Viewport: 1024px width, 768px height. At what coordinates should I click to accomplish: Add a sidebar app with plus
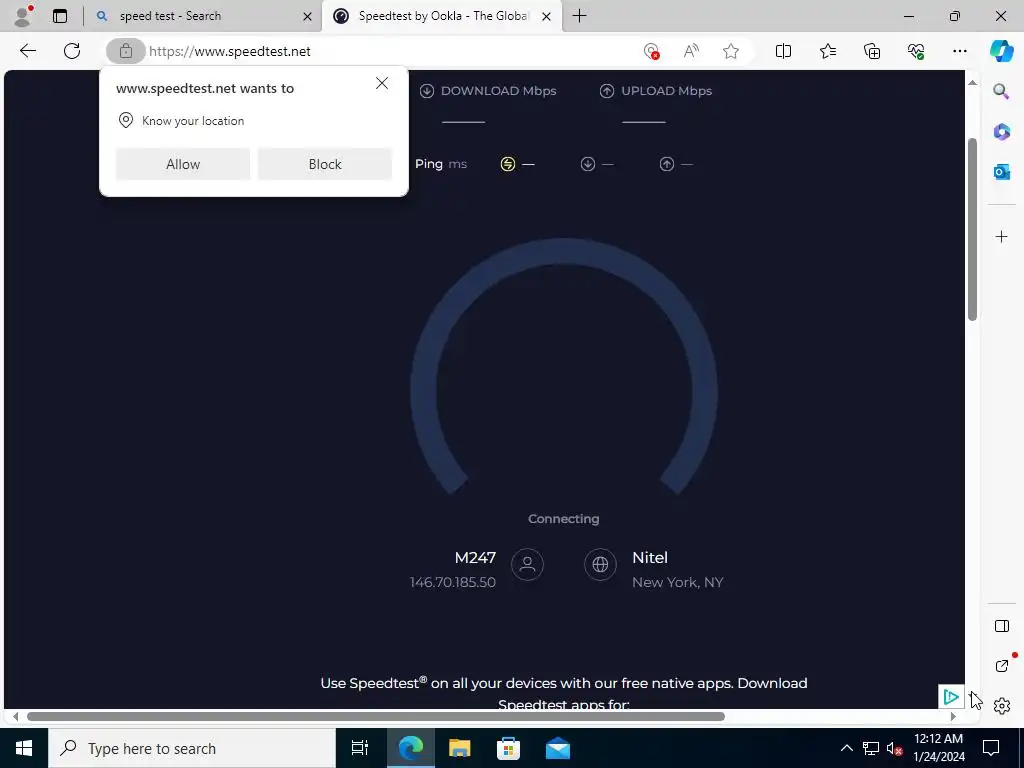pos(1001,236)
